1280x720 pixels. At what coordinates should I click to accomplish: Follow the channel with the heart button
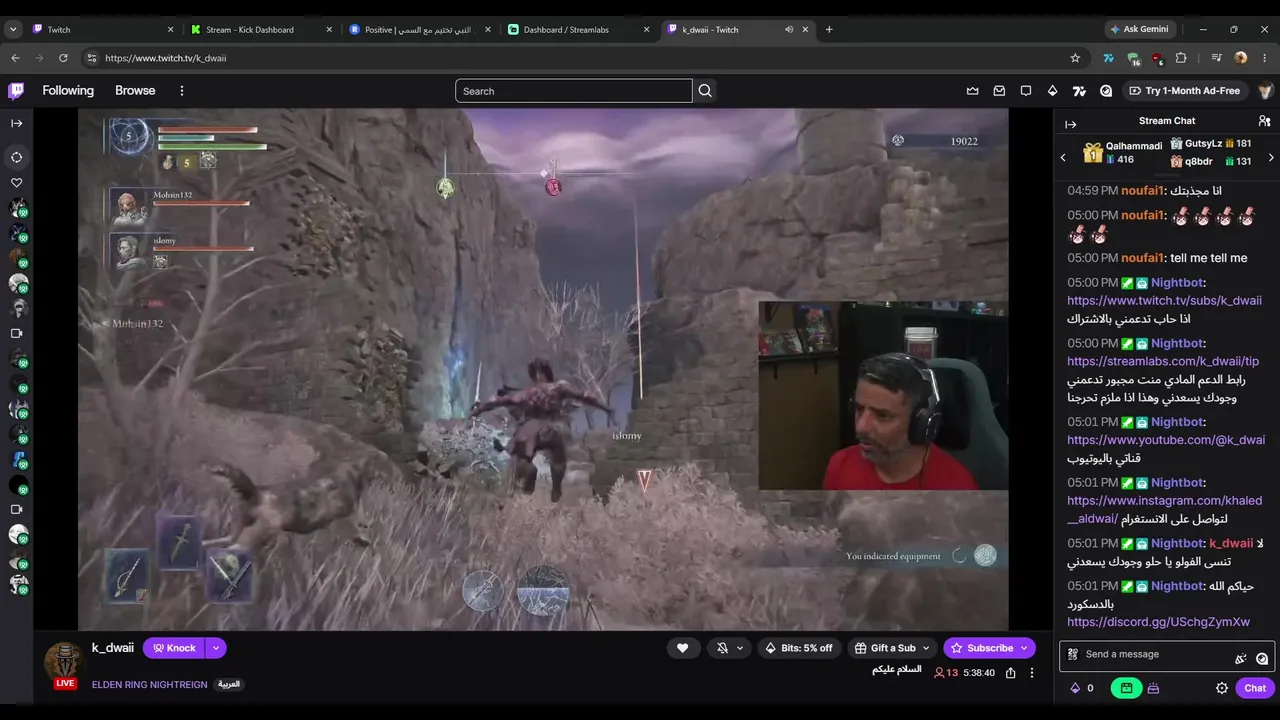pyautogui.click(x=683, y=648)
